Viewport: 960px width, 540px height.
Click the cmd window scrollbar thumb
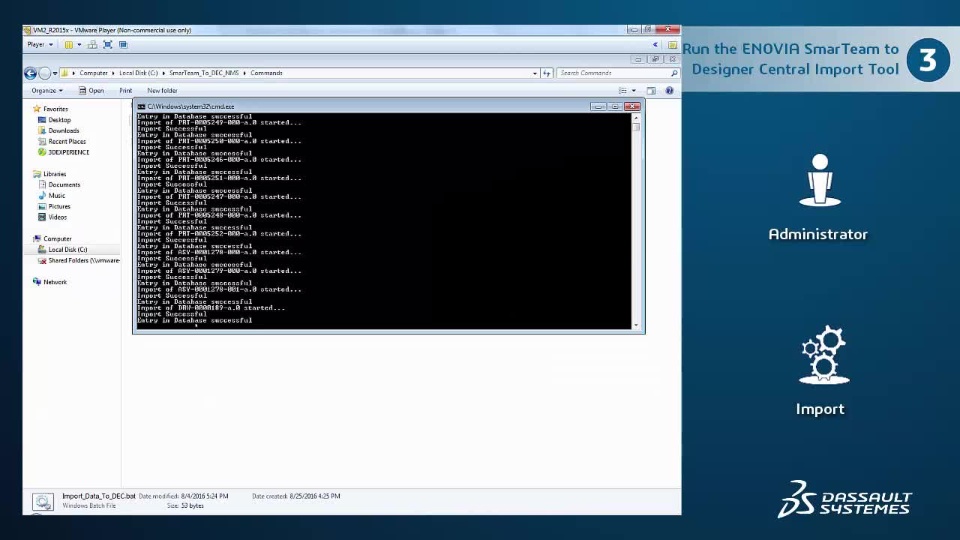coord(636,127)
